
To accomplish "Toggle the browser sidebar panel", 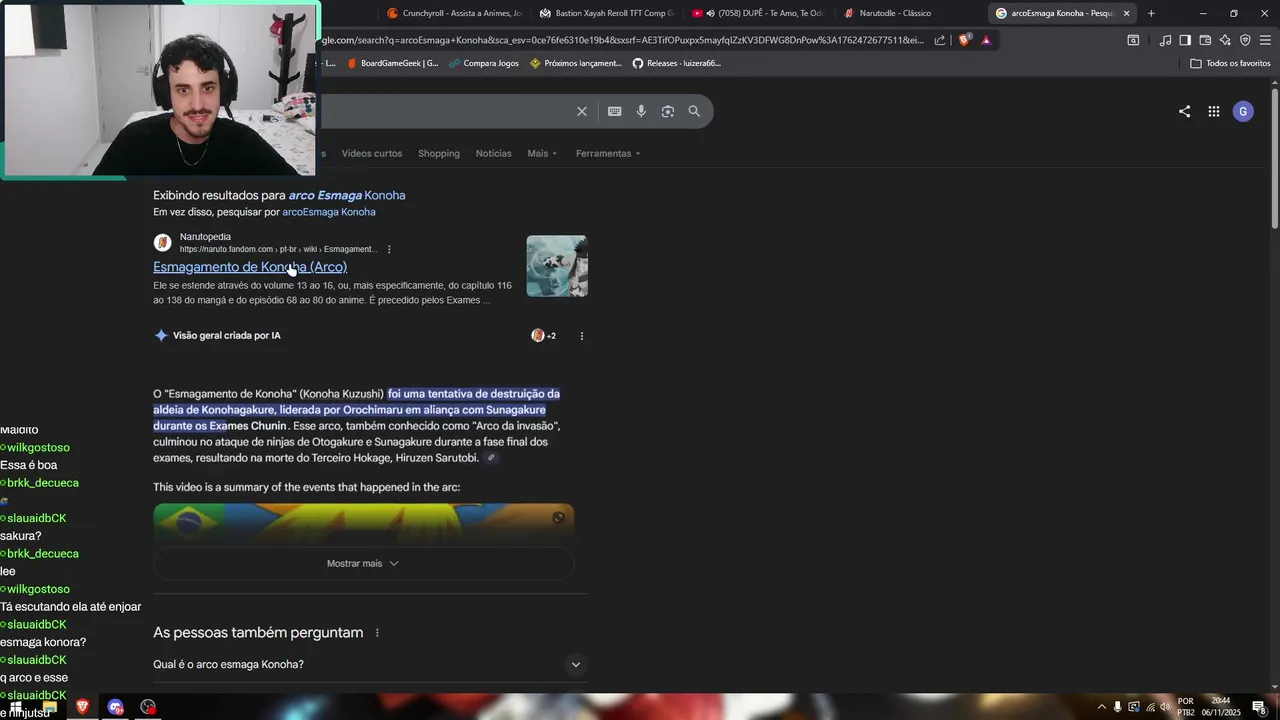I will [x=1185, y=40].
